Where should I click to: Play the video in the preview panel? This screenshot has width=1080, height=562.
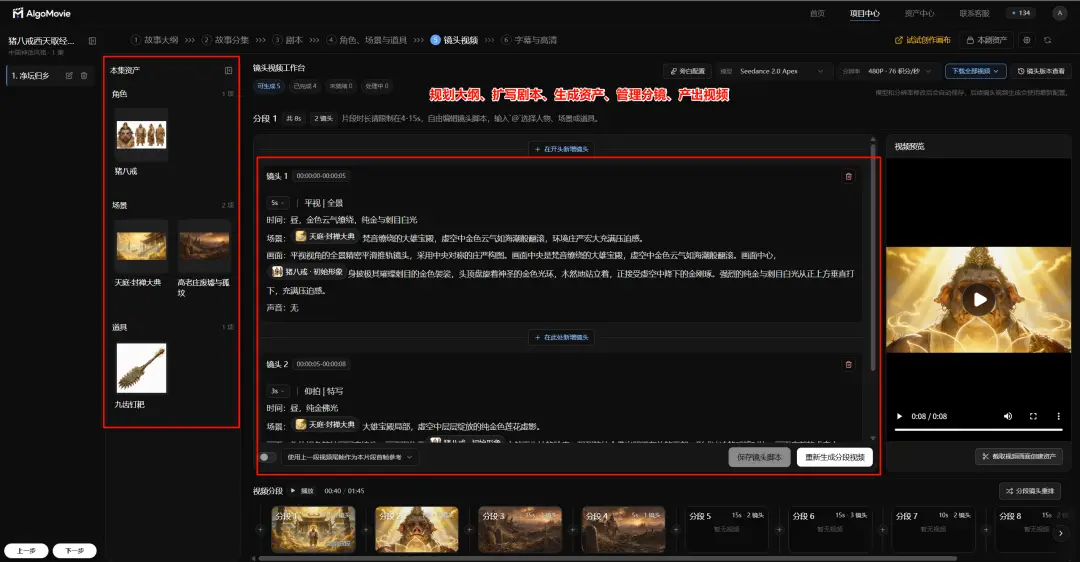[979, 300]
